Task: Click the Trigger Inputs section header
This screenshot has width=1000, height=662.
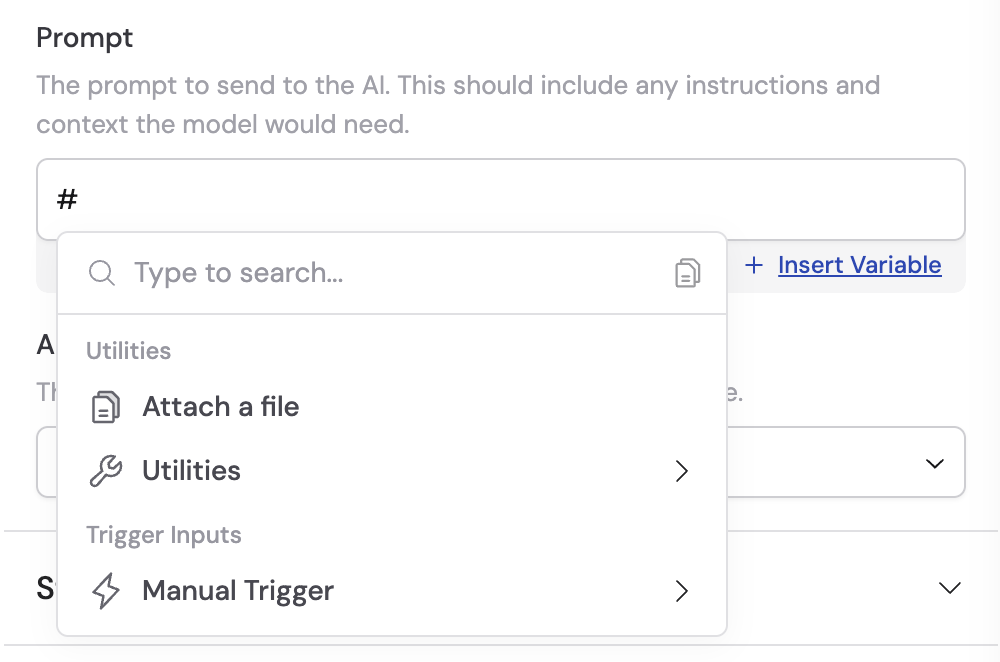Action: (x=163, y=535)
